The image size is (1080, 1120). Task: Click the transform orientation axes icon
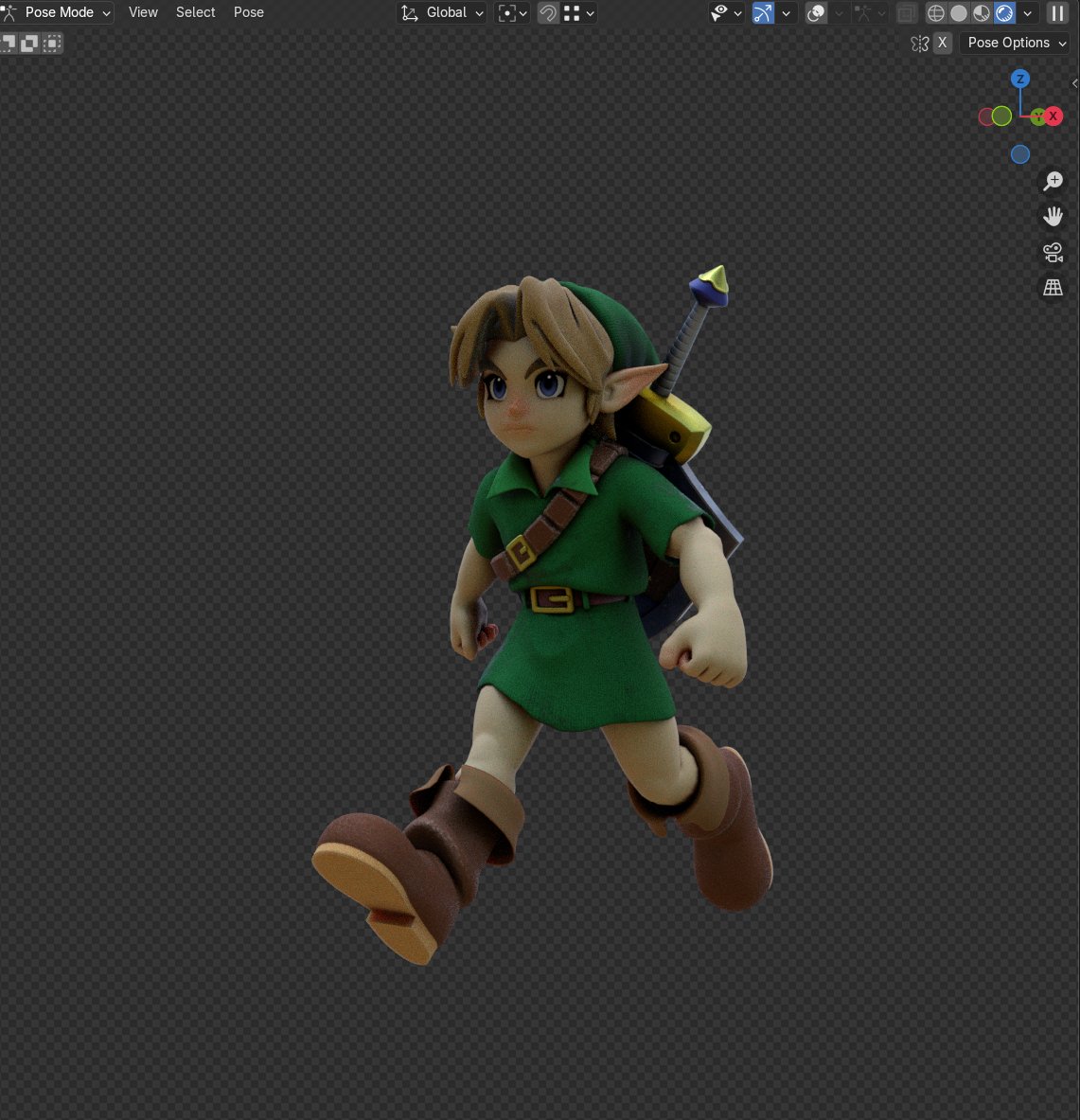[409, 13]
